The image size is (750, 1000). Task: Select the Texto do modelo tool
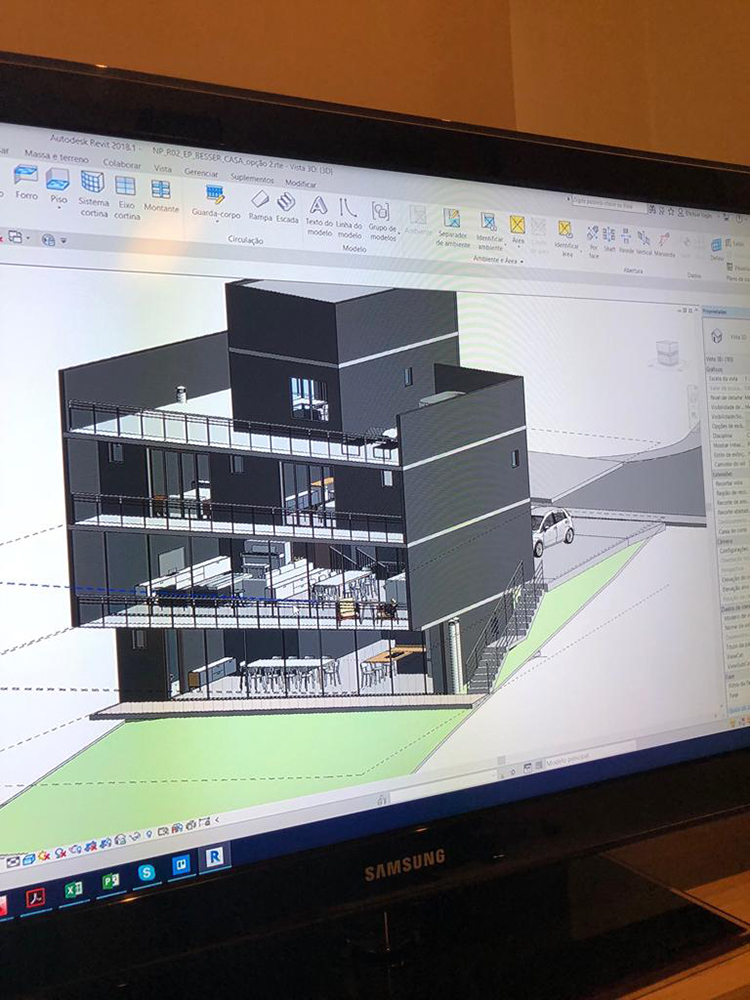point(318,216)
